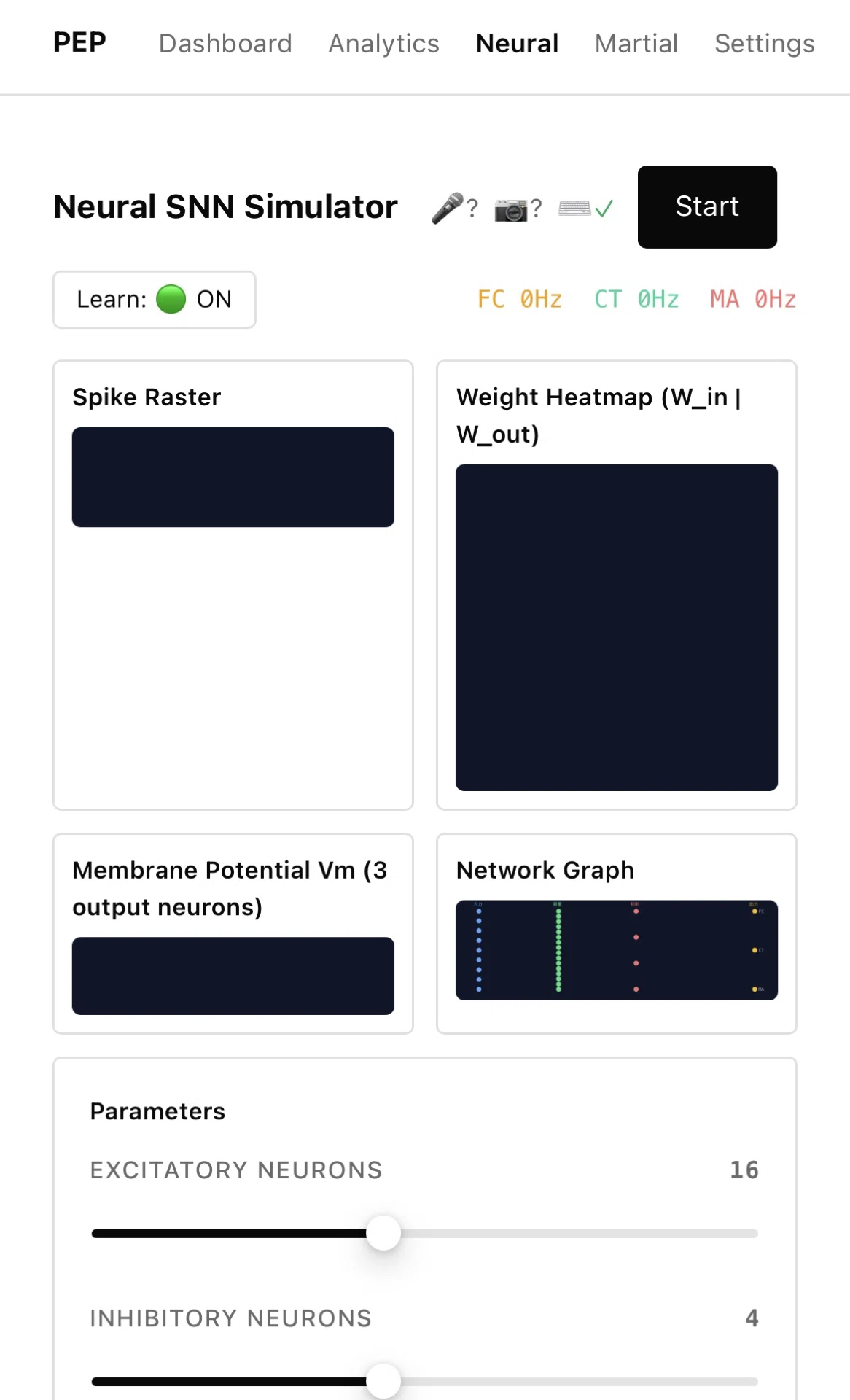Click the camera status icon

click(510, 209)
